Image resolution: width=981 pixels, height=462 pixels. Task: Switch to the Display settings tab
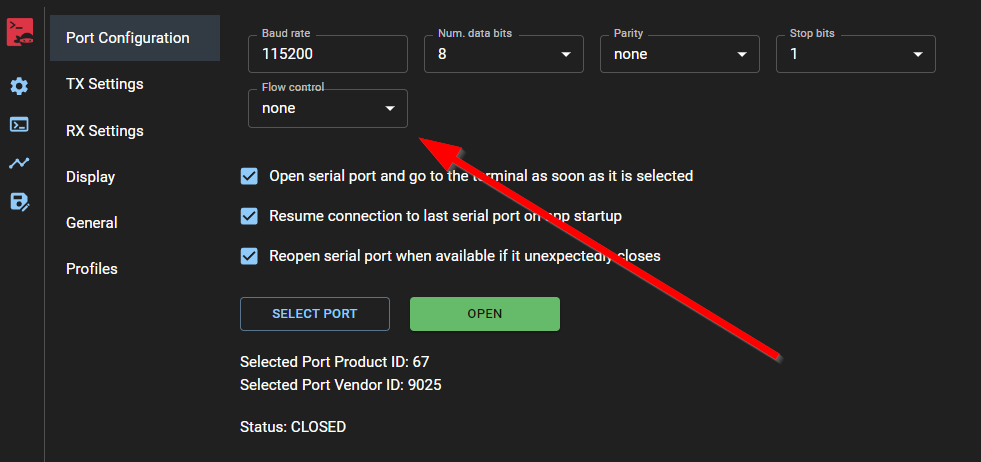point(91,177)
